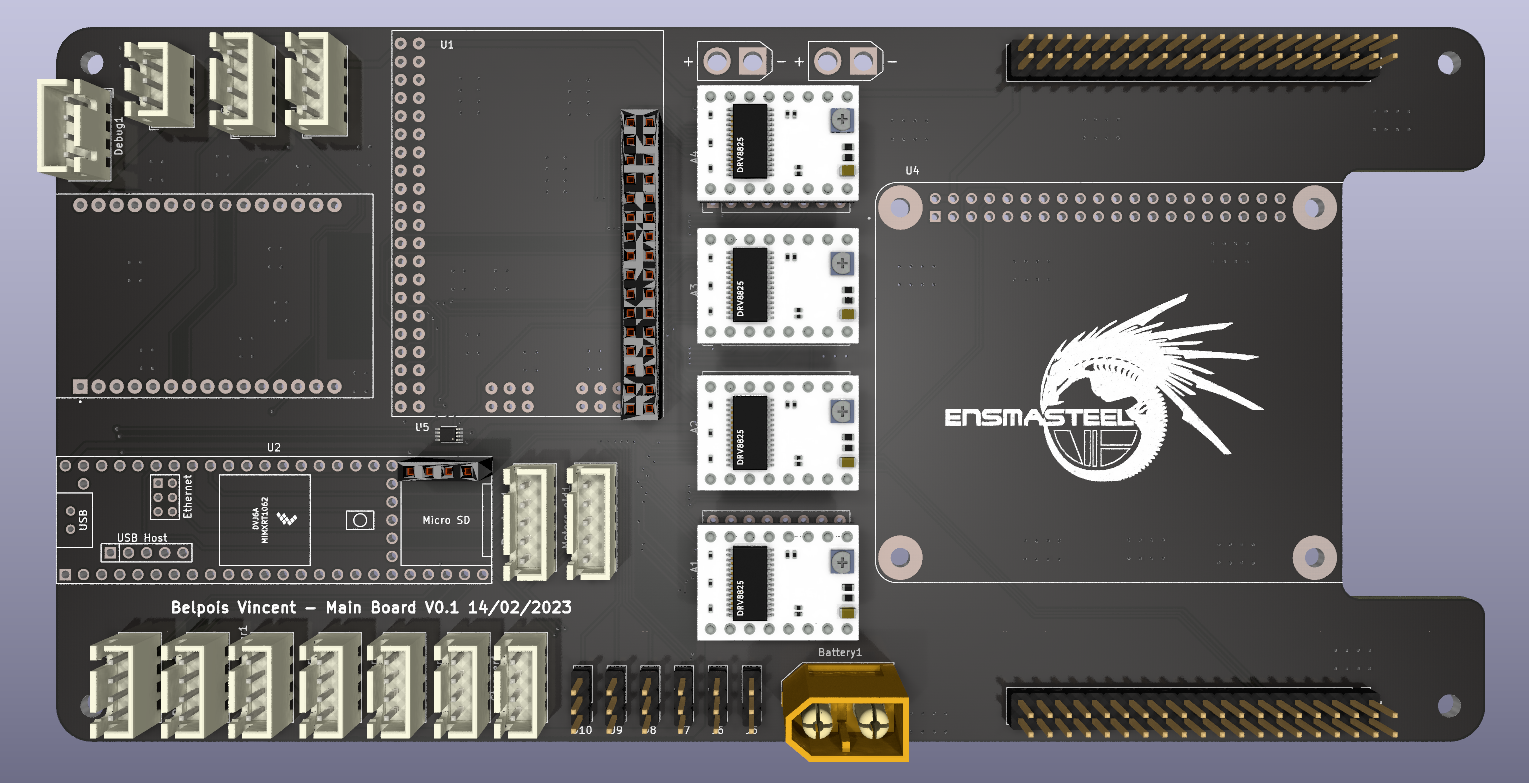Click the Debug1 silkscreen label
The height and width of the screenshot is (783, 1529).
click(x=119, y=135)
